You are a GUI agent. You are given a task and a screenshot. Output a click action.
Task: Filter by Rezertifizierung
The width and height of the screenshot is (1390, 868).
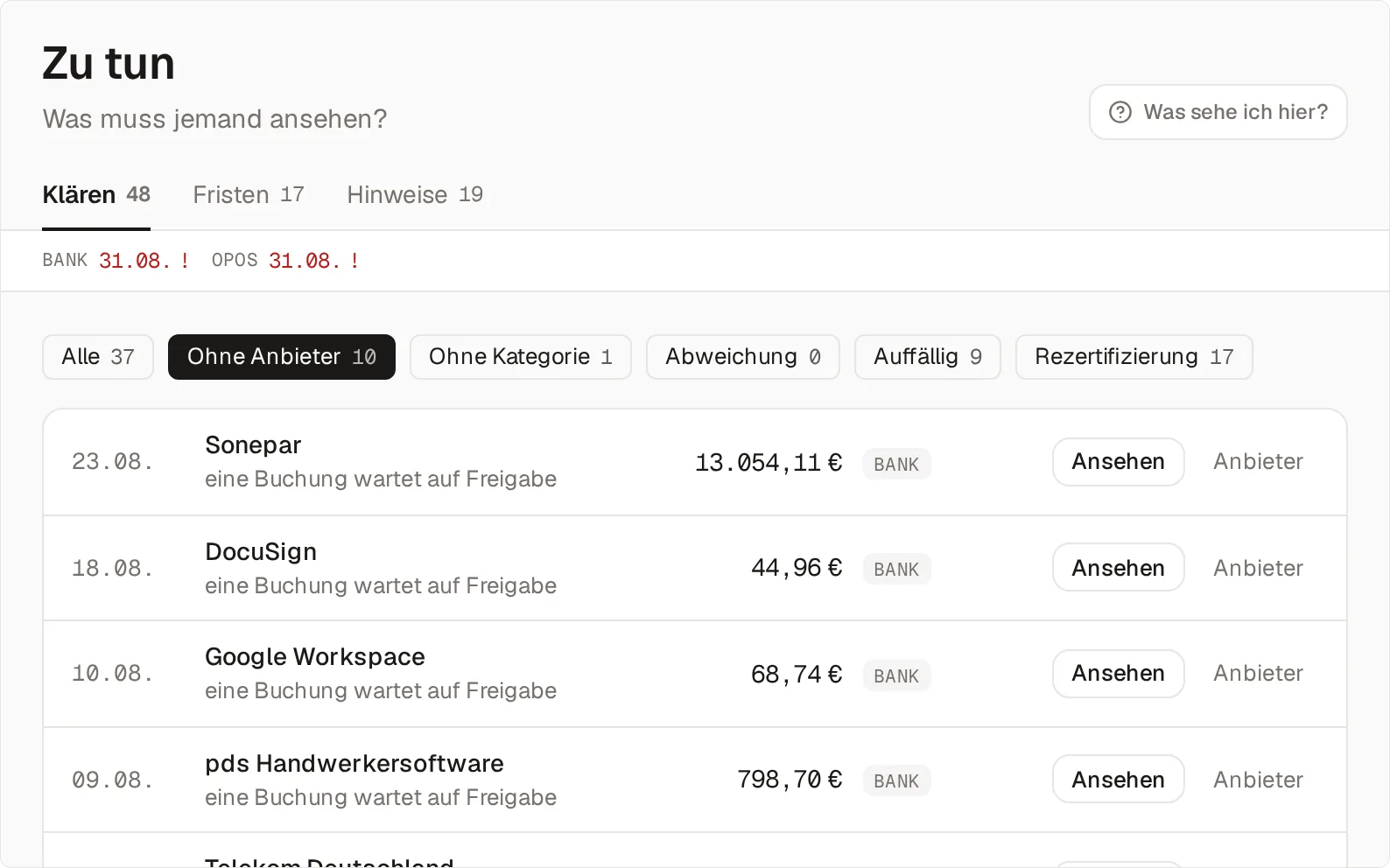(x=1134, y=357)
